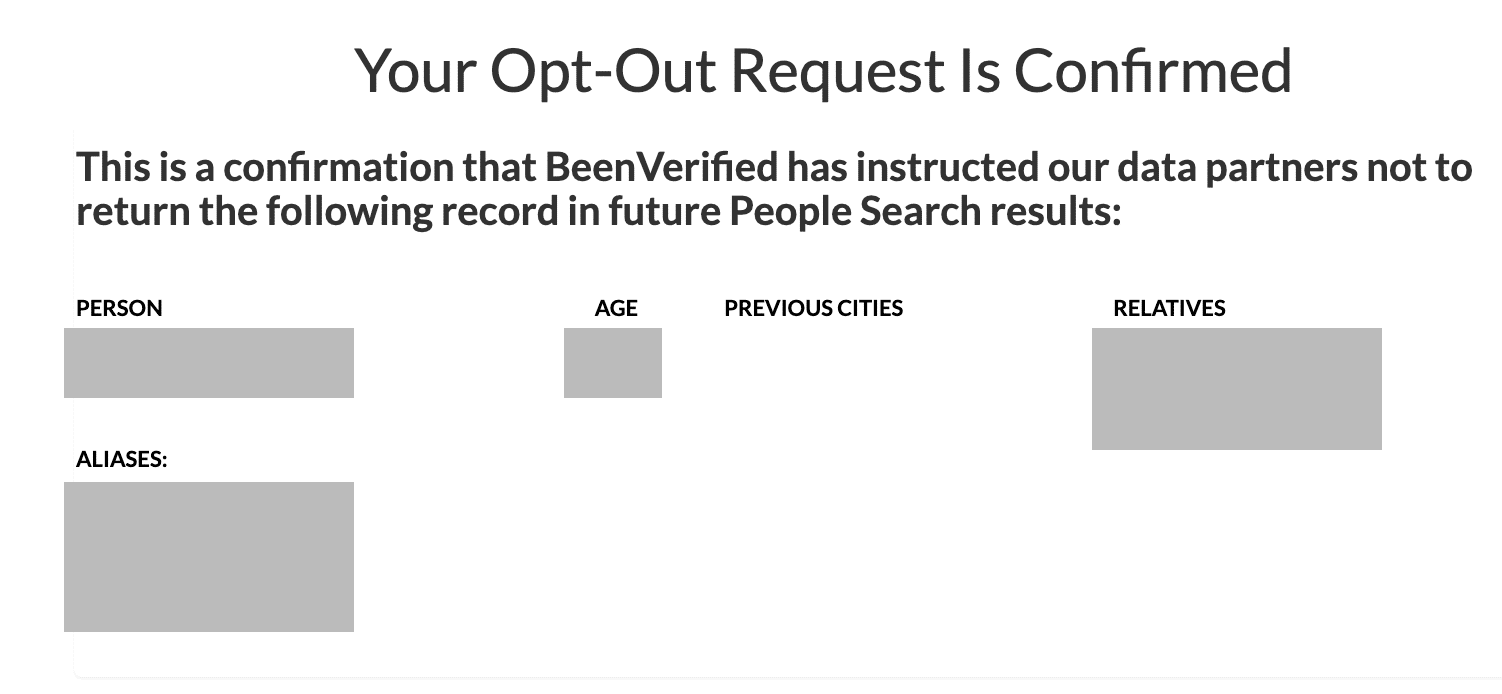Click the PREVIOUS CITIES column label
1502x694 pixels.
tap(813, 308)
